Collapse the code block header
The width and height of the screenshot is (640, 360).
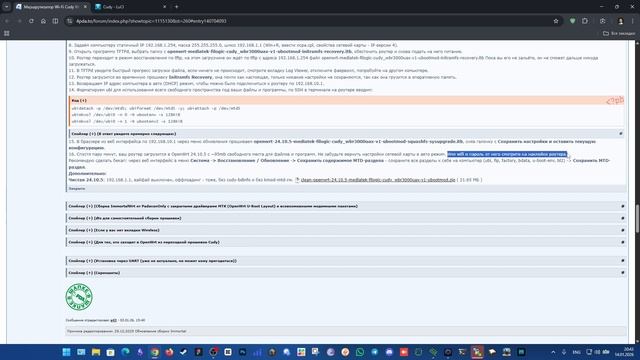pos(346,100)
